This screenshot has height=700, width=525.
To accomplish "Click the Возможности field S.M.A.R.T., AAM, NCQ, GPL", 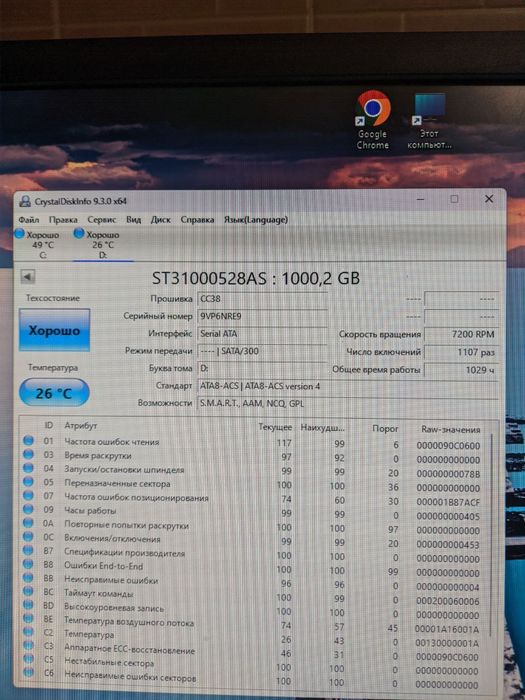I will [348, 404].
